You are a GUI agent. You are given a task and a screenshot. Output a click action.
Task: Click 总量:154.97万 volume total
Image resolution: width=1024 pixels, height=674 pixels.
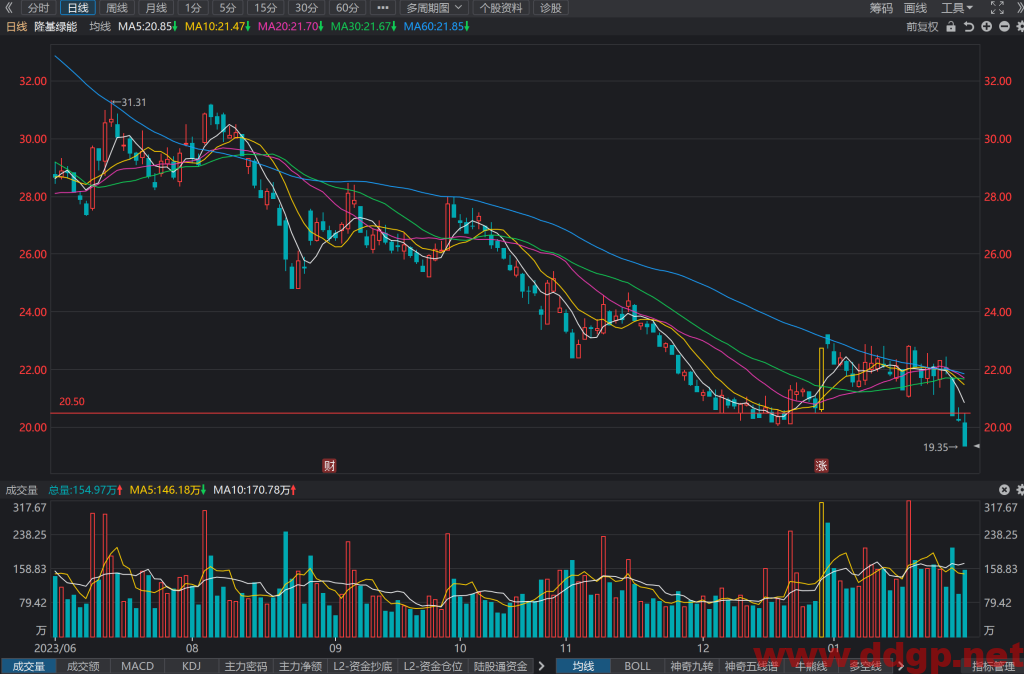tap(86, 490)
